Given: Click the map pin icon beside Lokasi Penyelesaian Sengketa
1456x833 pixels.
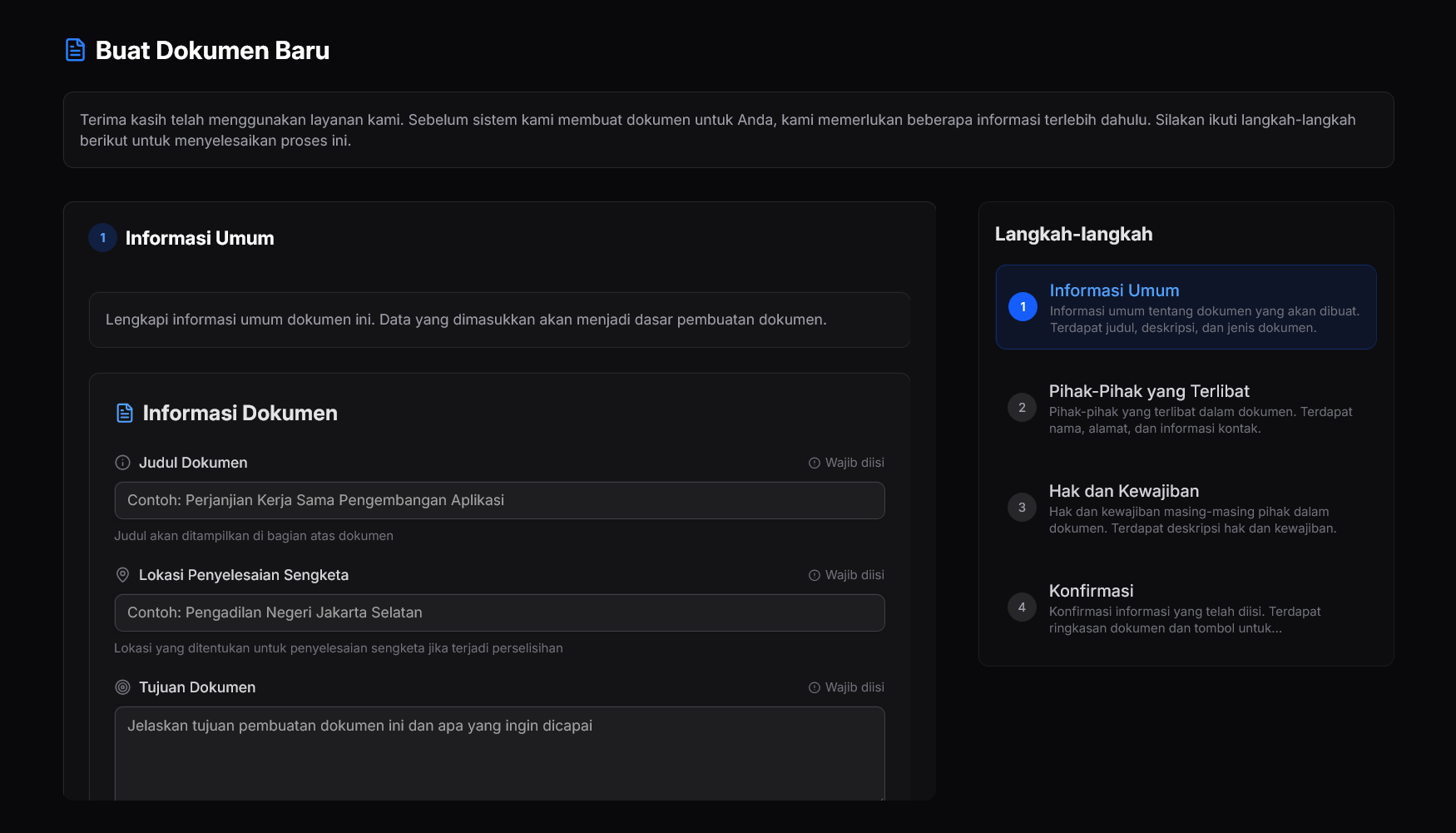Looking at the screenshot, I should point(122,575).
